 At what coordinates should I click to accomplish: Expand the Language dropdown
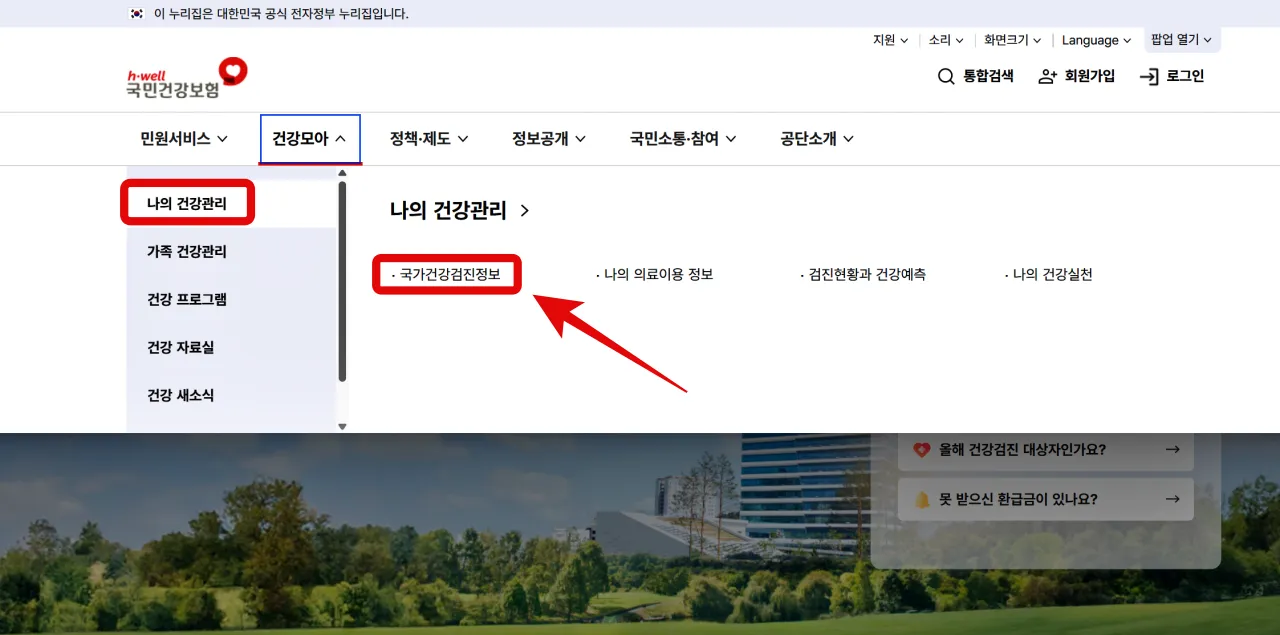(1095, 40)
